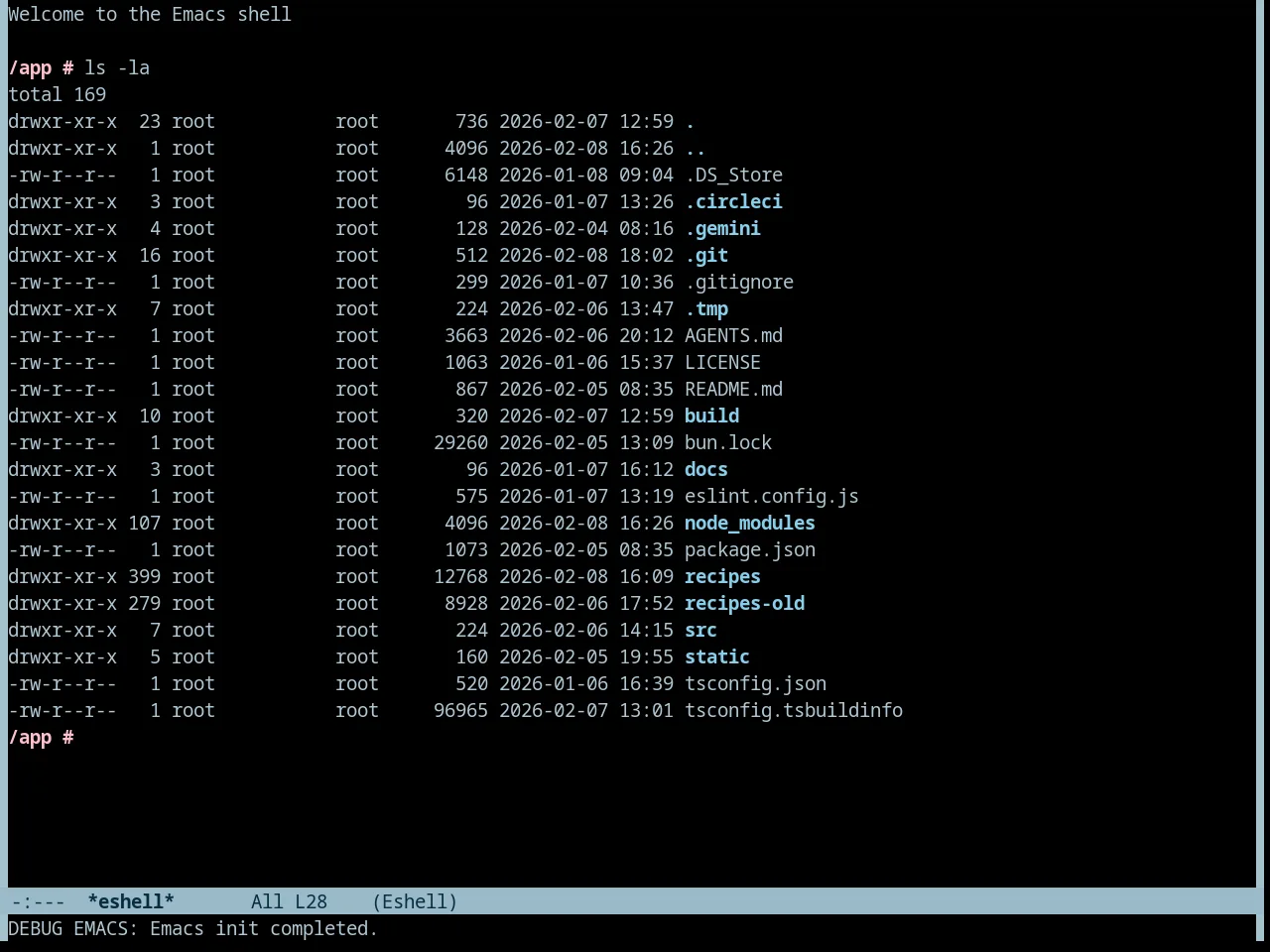Click the 'ls -la' command text
Viewport: 1270px width, 952px height.
coord(117,67)
